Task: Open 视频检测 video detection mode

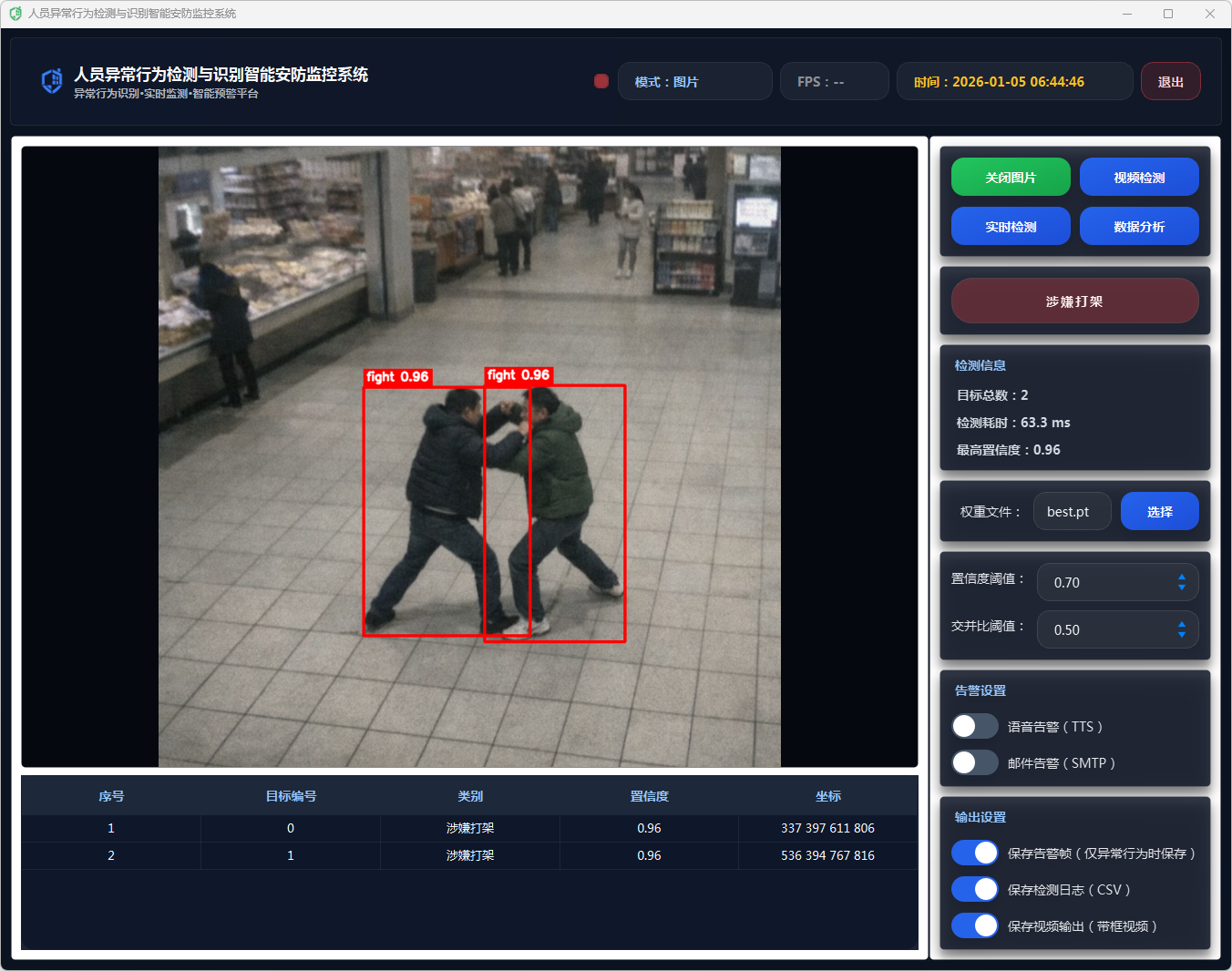Action: 1138,178
